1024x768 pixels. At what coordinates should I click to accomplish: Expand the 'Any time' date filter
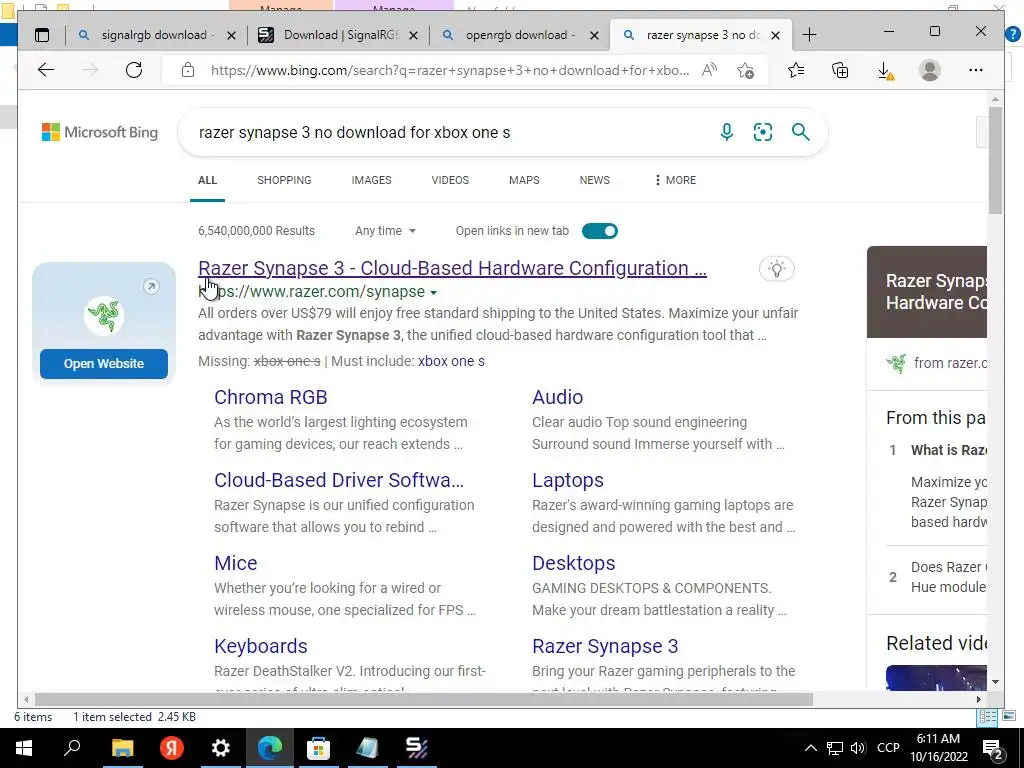385,231
